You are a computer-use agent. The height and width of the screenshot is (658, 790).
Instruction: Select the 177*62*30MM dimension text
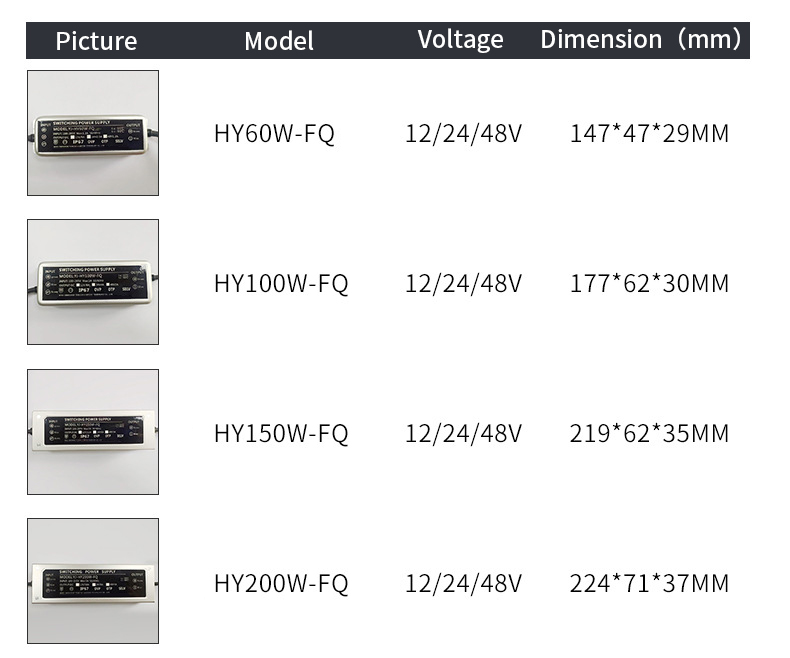(649, 284)
